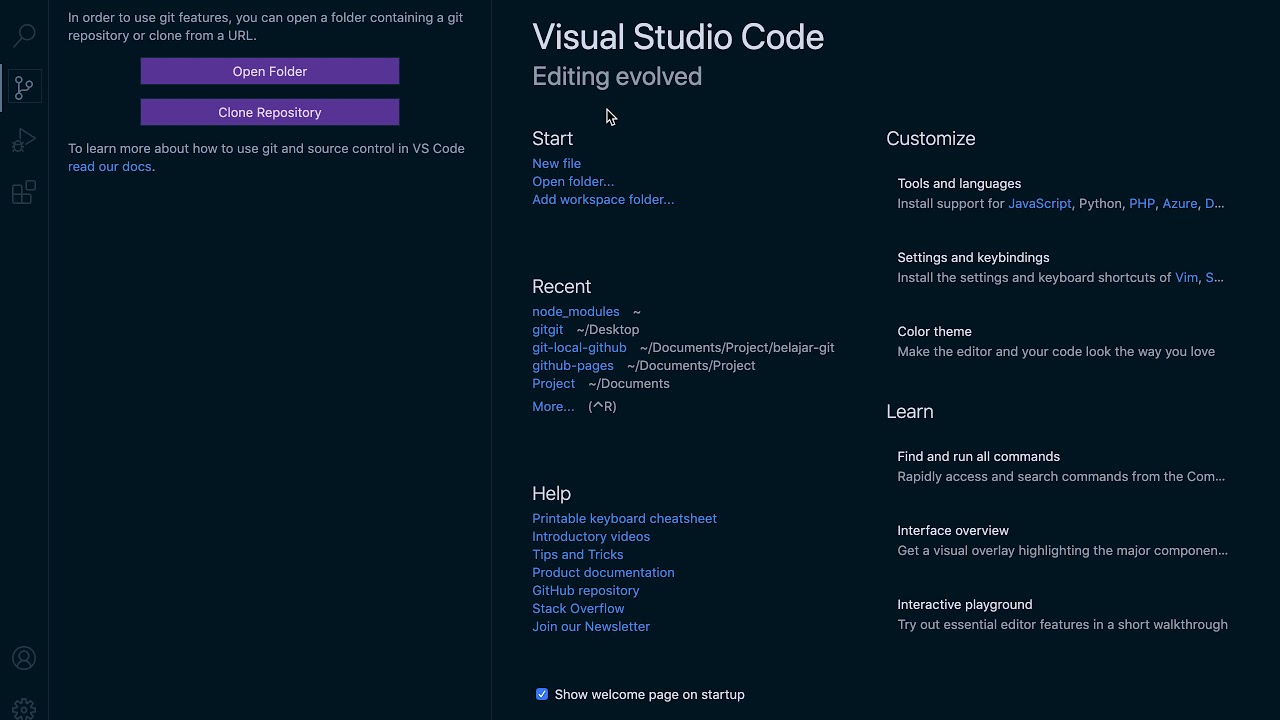Image resolution: width=1280 pixels, height=720 pixels.
Task: Click the New file link
Action: click(556, 163)
